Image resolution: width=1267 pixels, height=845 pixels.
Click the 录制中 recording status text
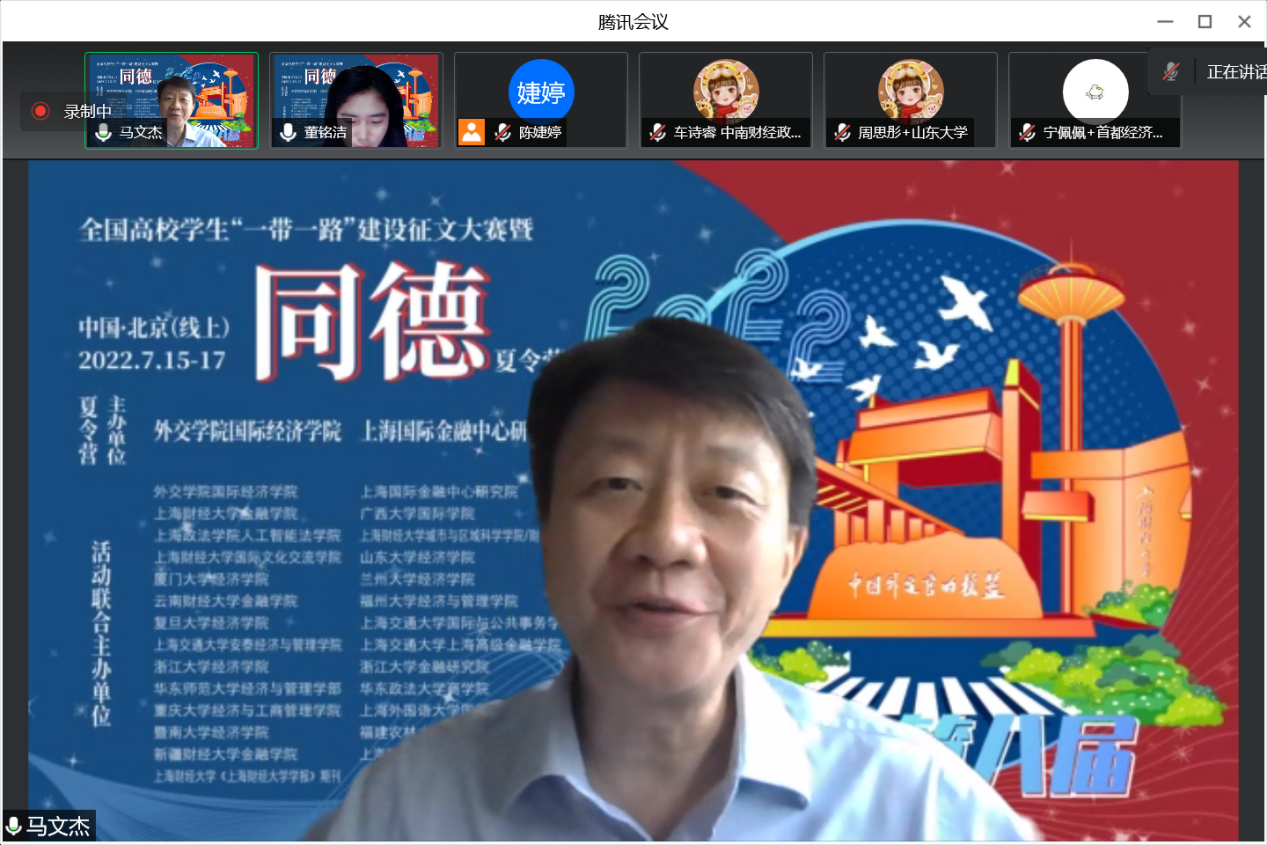(88, 112)
